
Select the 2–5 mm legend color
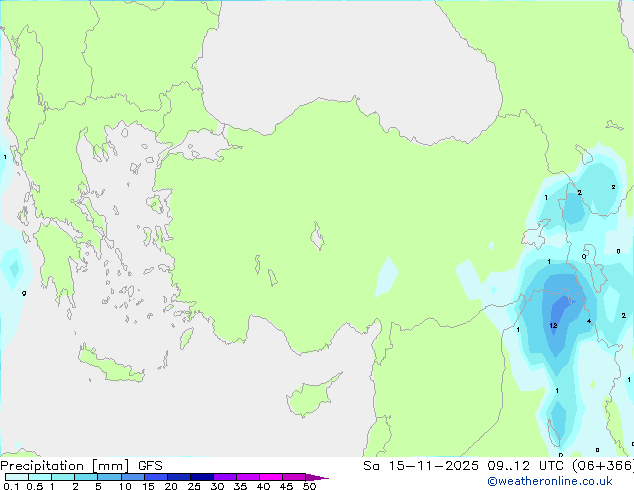tap(86, 477)
